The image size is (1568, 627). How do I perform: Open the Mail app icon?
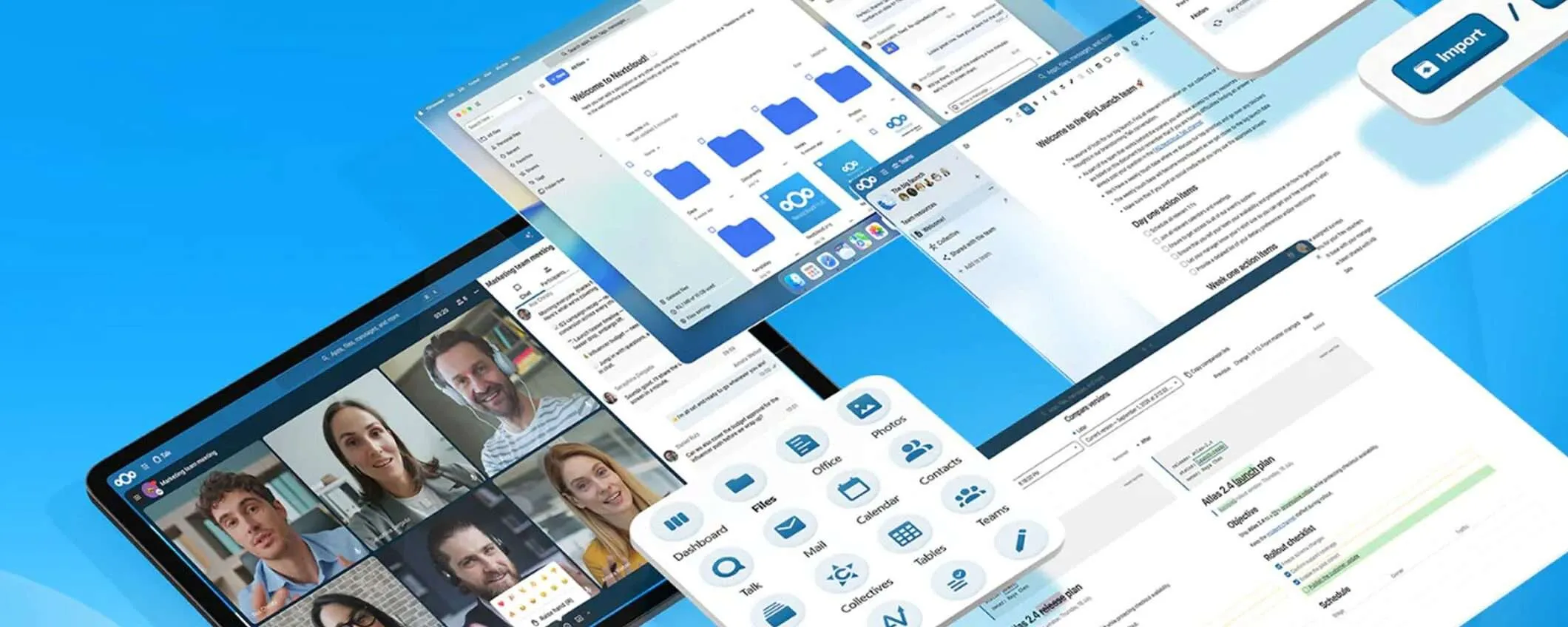790,528
